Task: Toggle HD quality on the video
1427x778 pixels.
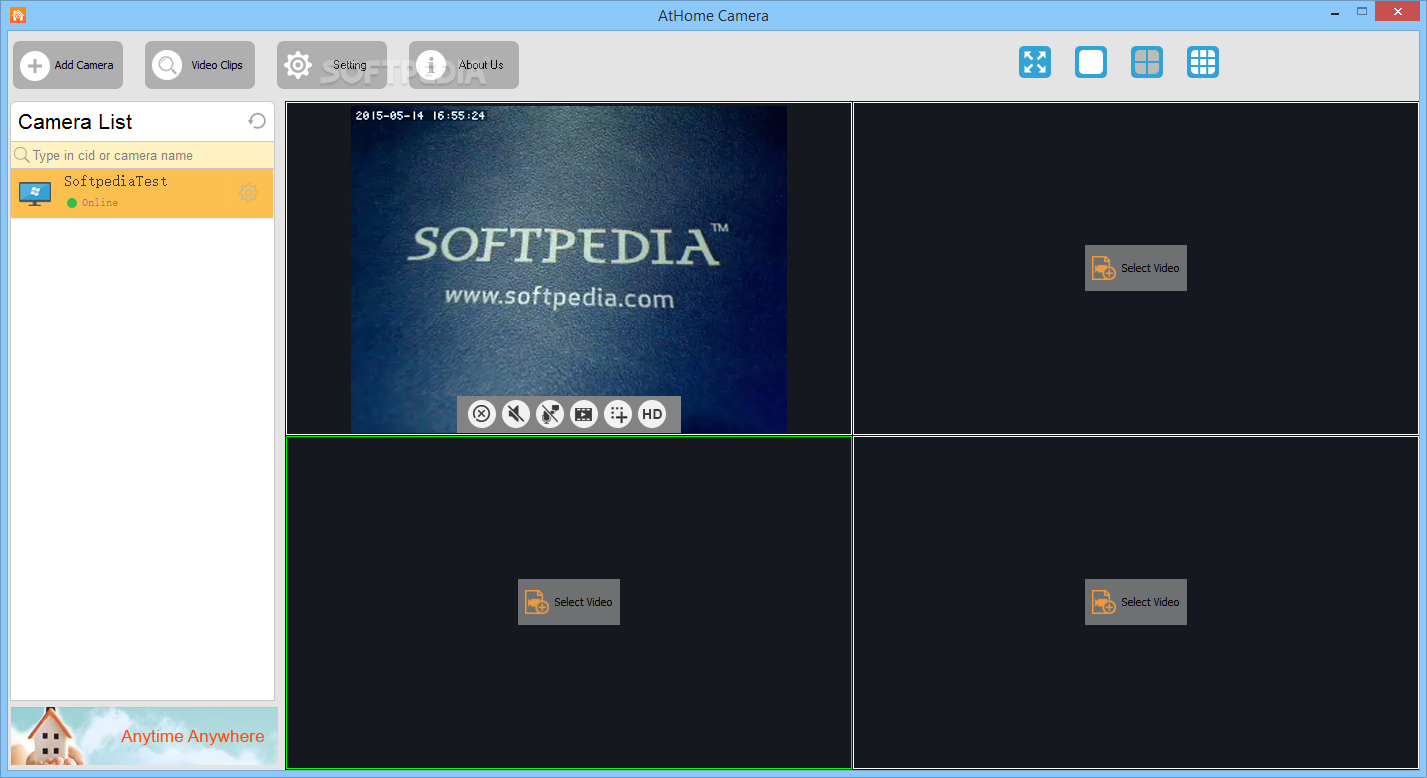Action: 652,414
